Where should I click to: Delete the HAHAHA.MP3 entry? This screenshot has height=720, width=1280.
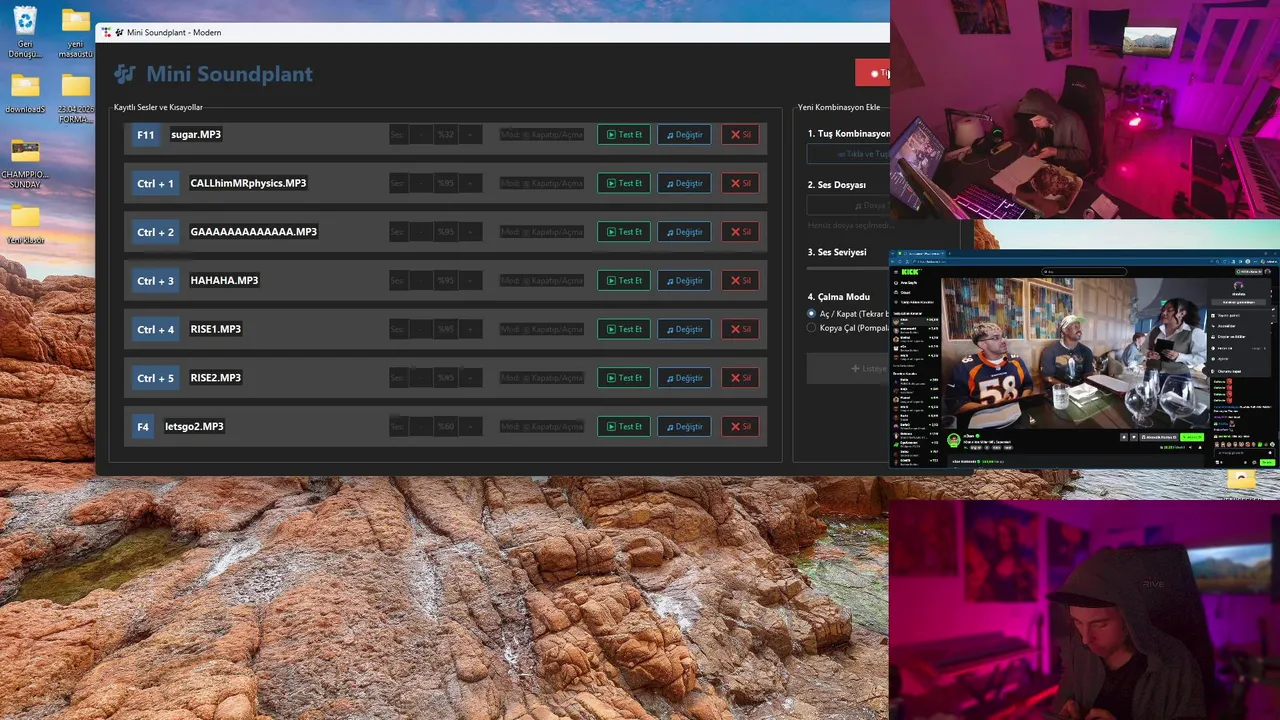[x=740, y=280]
